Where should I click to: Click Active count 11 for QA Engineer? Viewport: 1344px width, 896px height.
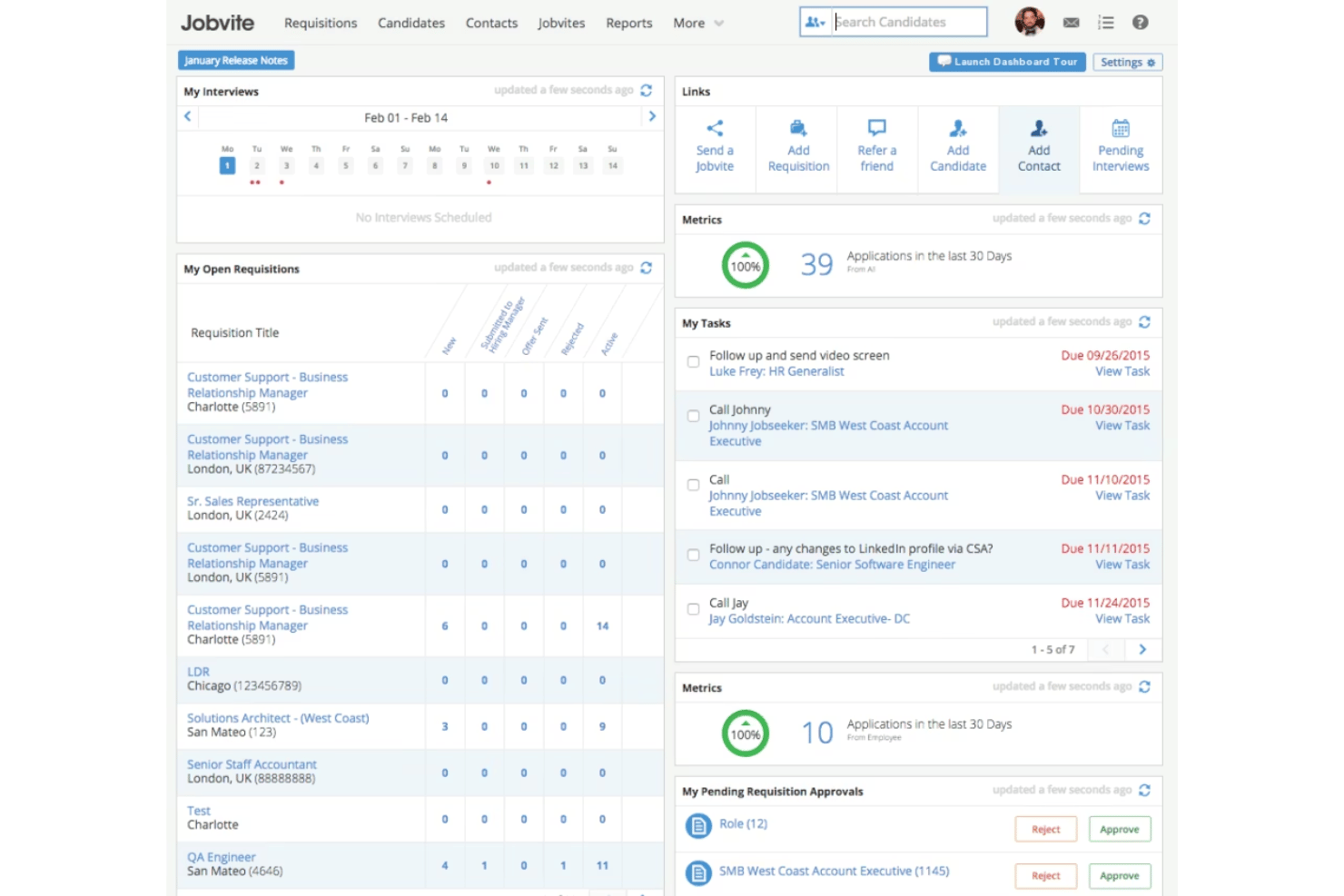click(602, 866)
